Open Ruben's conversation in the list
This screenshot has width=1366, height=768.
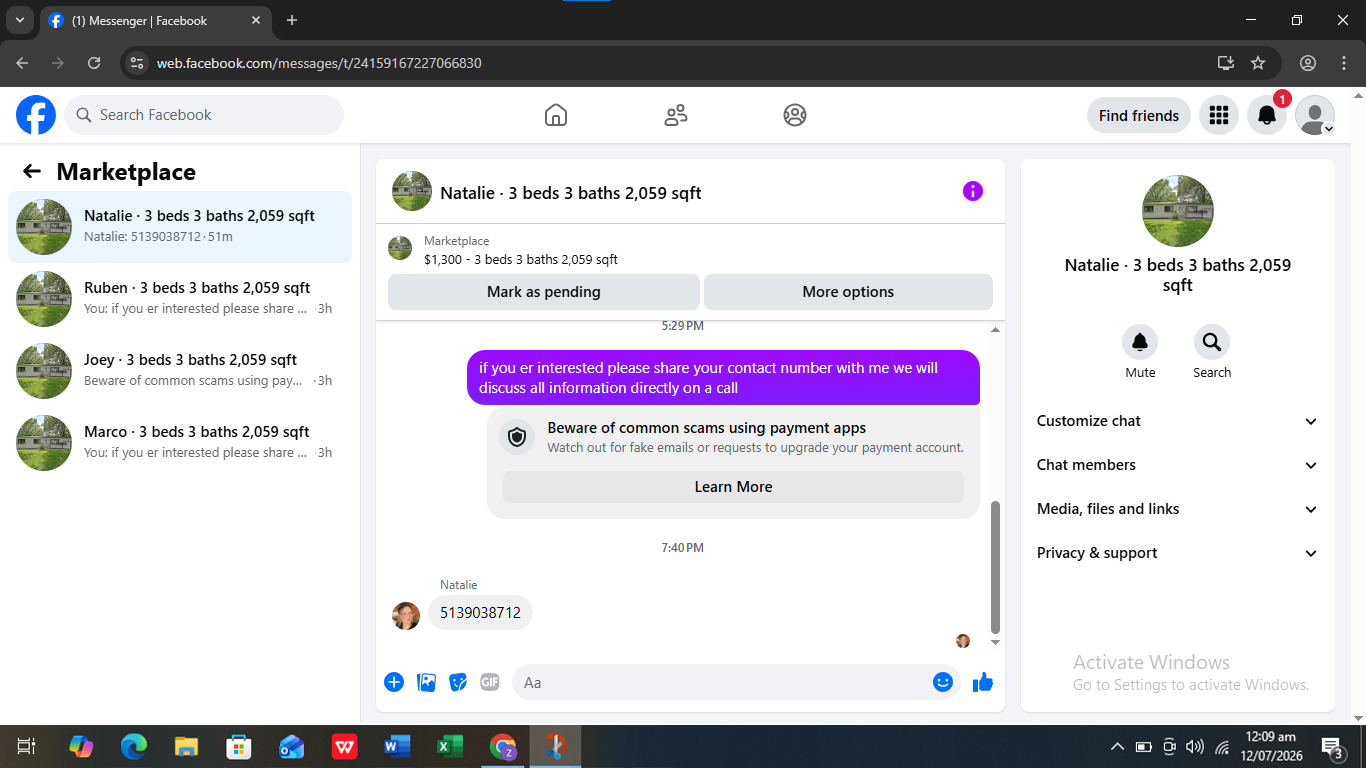[x=180, y=299]
